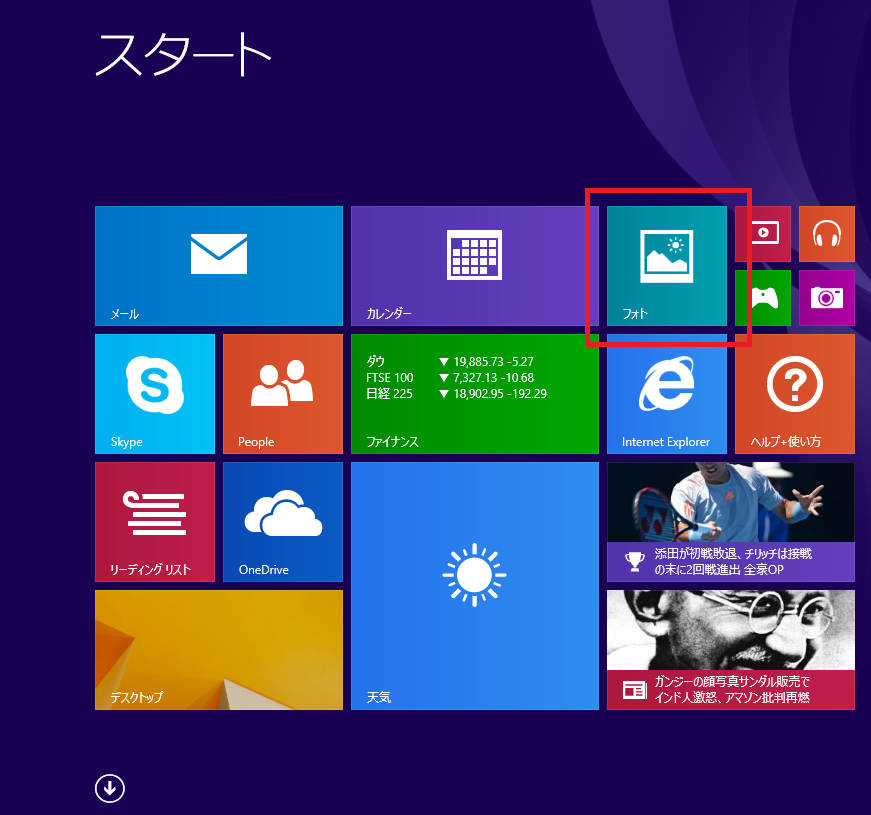This screenshot has width=871, height=815.
Task: Open the デスクトップ (Desktop) tile
Action: point(218,649)
